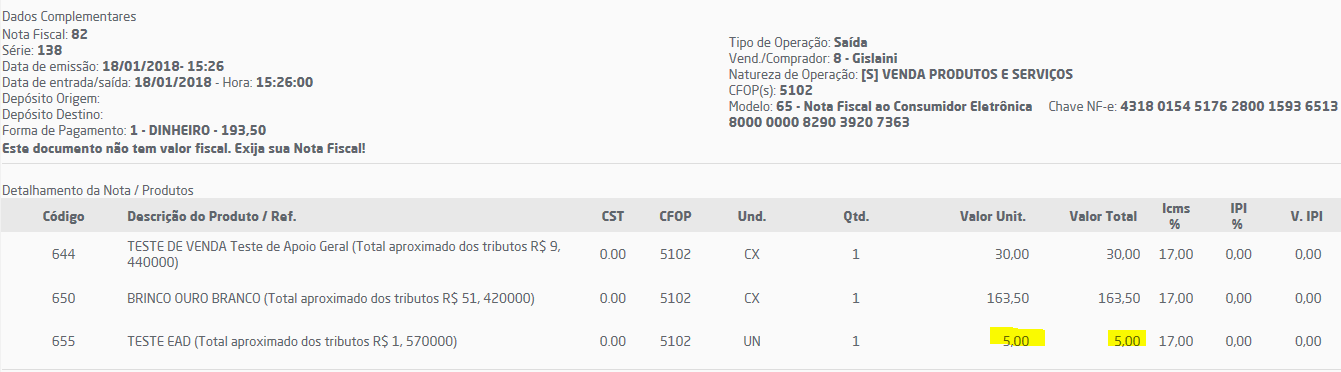
Task: Click the Qtd. column header
Action: 856,216
